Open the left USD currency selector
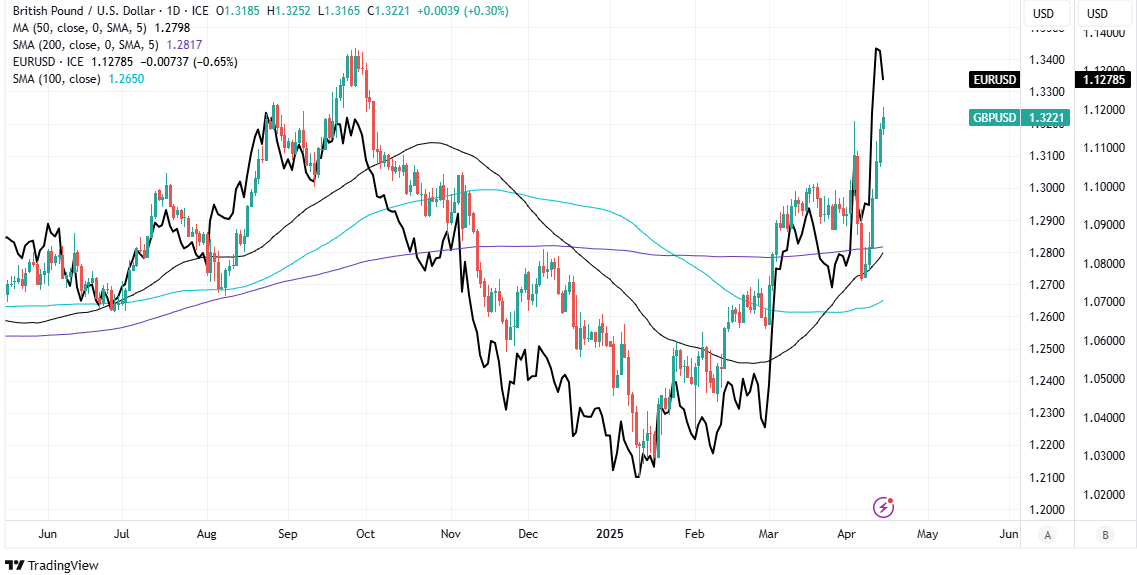 1043,13
